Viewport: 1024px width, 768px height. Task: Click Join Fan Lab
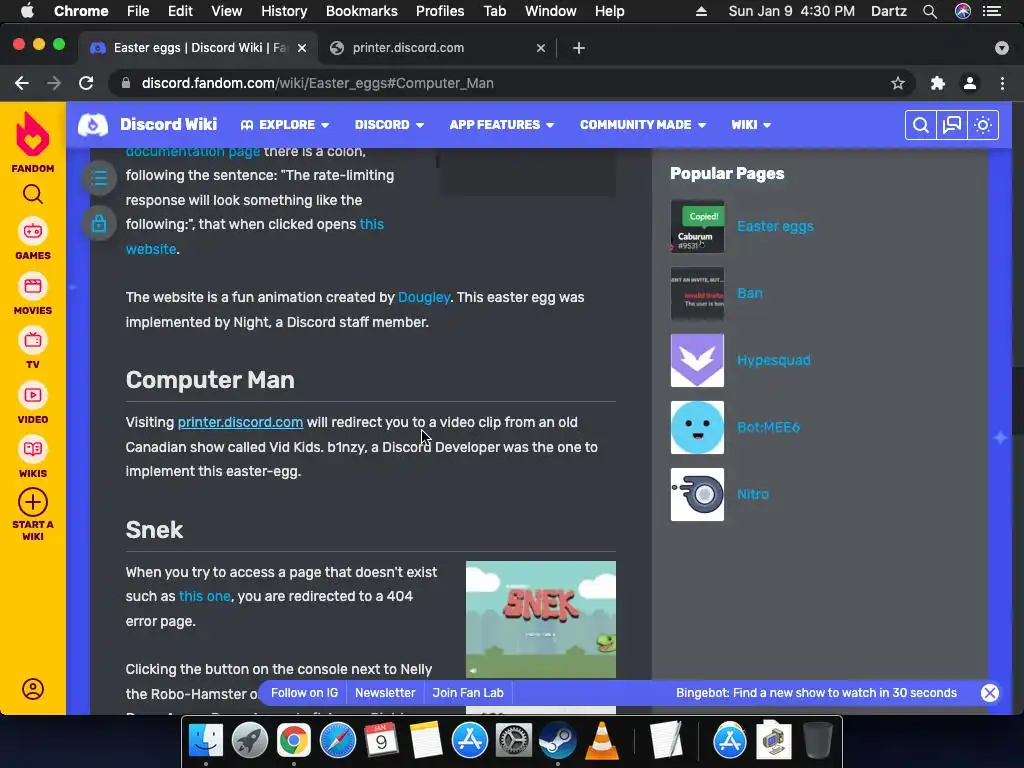coord(468,693)
